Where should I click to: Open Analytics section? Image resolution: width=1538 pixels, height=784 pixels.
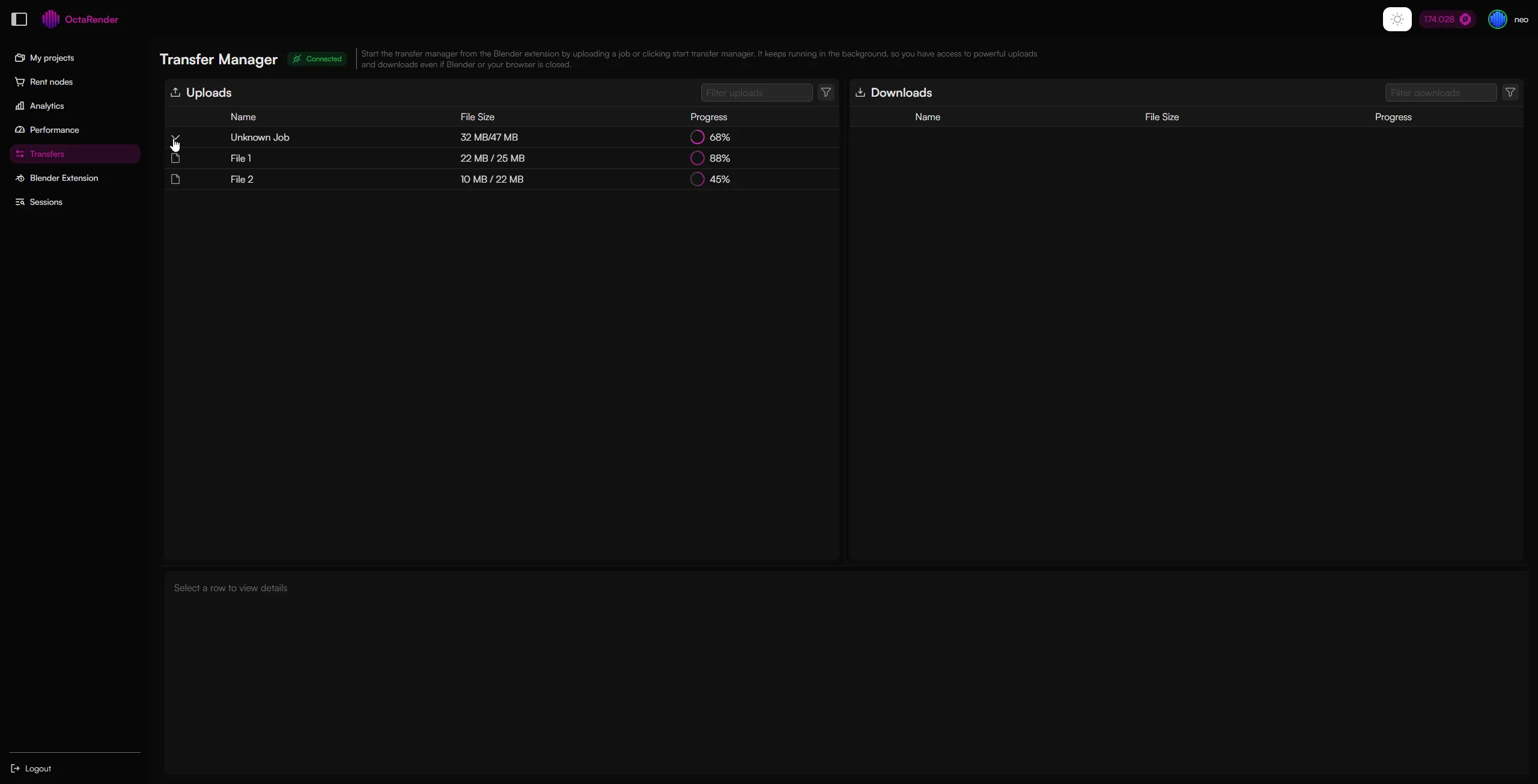[x=75, y=106]
